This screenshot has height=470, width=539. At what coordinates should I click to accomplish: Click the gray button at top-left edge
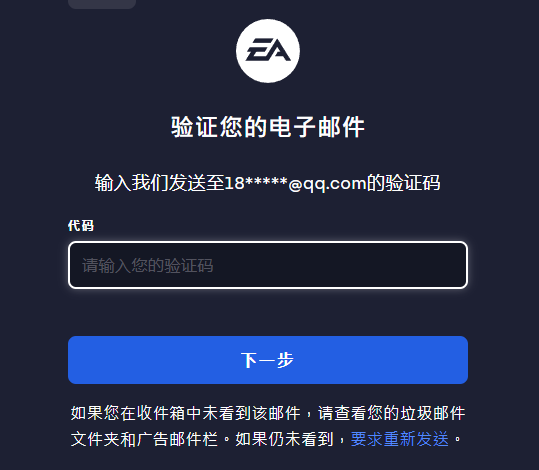tap(102, 4)
